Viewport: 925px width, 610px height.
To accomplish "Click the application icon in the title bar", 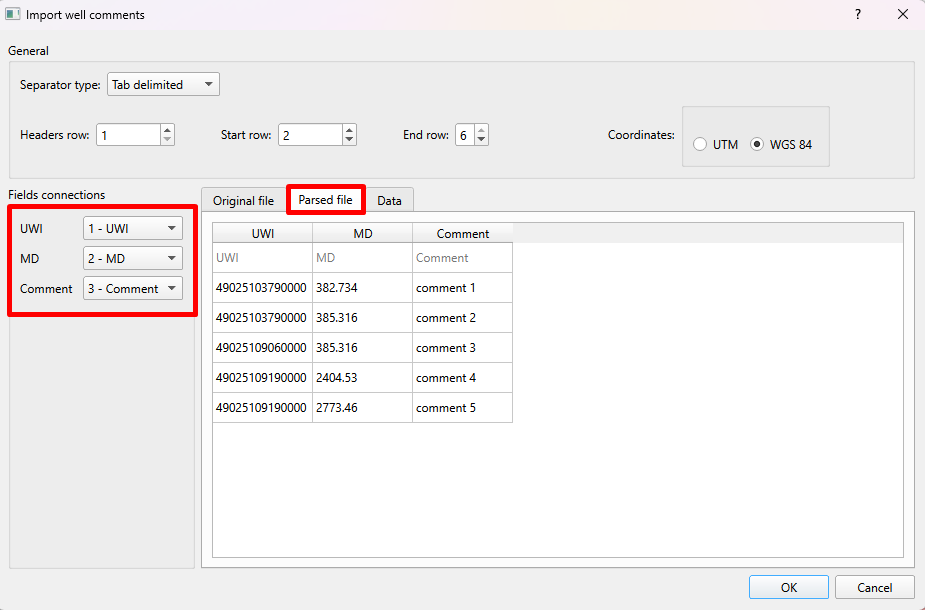I will click(x=14, y=14).
